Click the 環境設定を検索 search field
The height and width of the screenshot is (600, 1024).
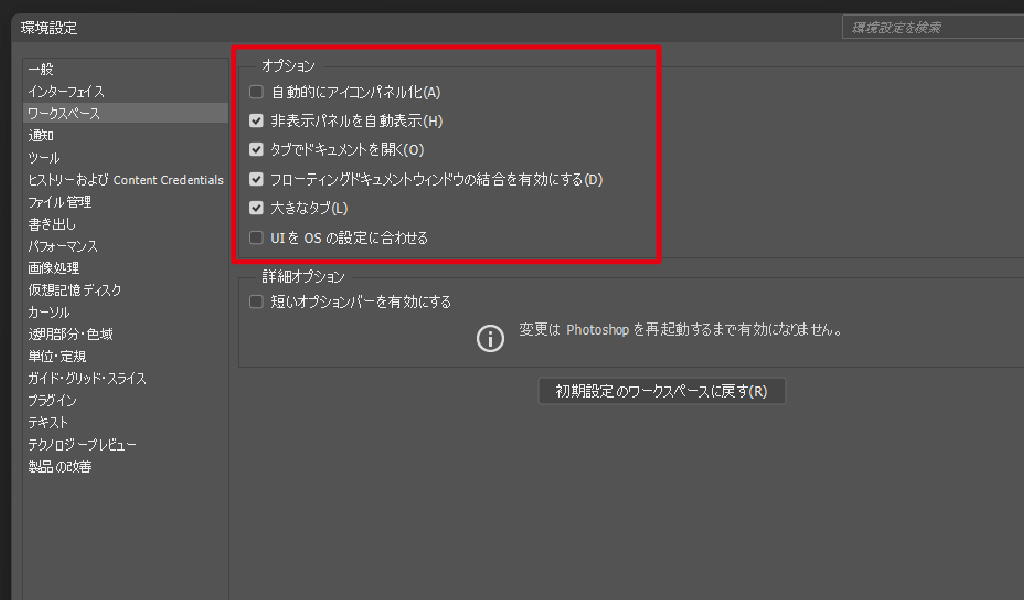pos(930,27)
